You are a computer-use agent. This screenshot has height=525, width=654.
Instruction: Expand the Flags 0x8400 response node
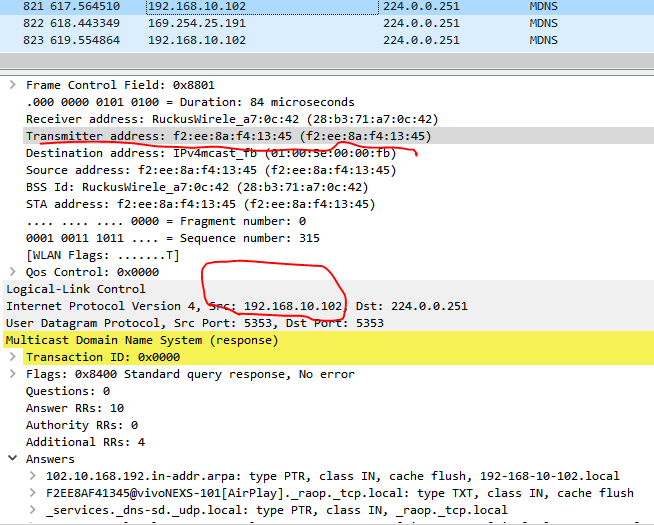click(13, 374)
